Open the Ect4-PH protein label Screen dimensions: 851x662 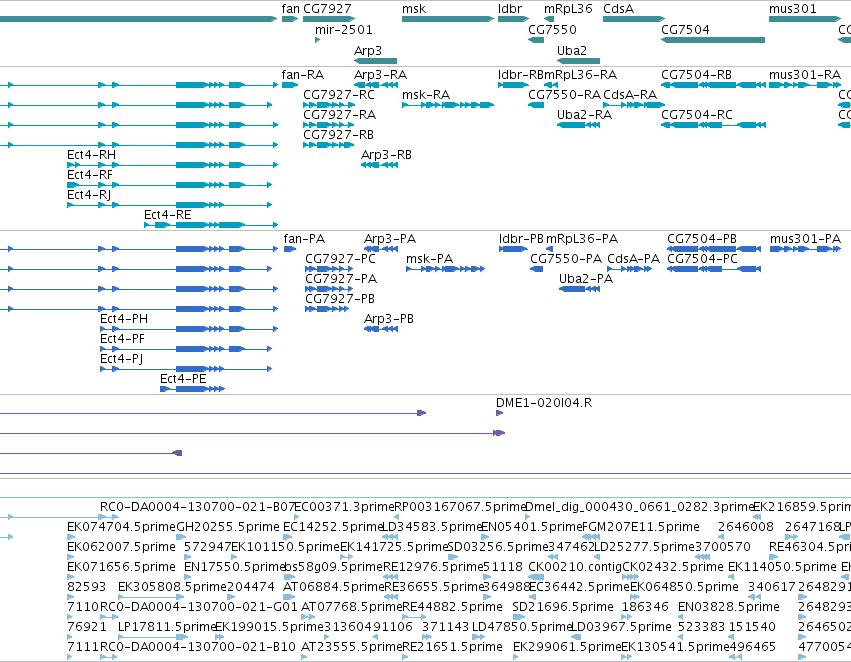pos(124,319)
